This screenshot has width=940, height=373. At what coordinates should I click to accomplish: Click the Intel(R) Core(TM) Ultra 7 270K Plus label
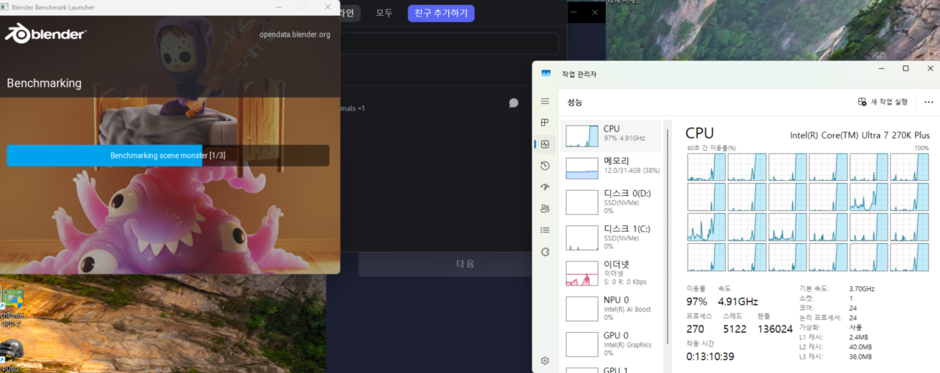pos(860,136)
